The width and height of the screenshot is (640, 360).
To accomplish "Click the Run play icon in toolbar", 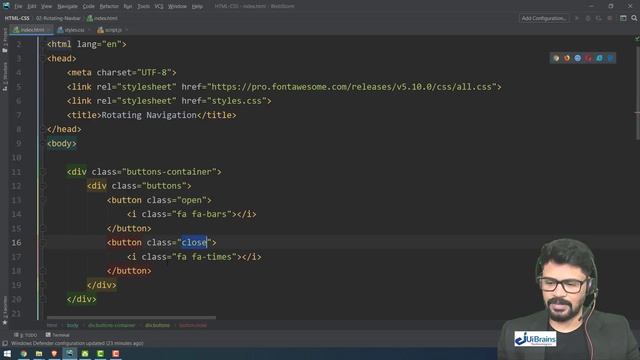I will point(577,18).
